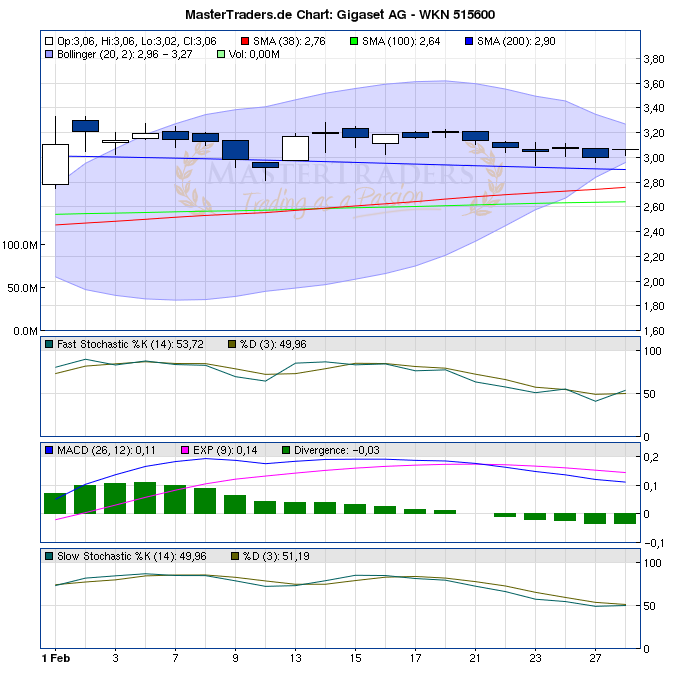Viewport: 680px width, 684px height.
Task: Click the 'Op:3,06, Hi:3,06, Lo:3,02, Cl:3,06' text
Action: tap(137, 41)
